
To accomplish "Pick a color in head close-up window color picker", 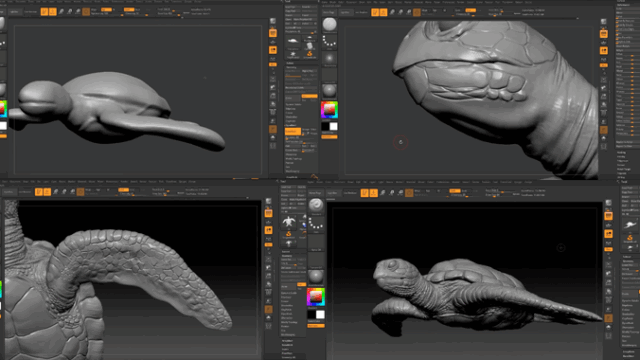I will (329, 110).
